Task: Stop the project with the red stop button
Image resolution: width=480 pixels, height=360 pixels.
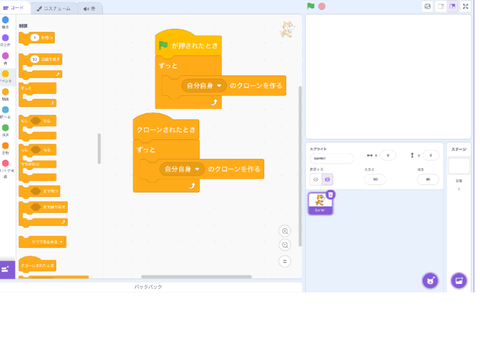Action: 322,6
